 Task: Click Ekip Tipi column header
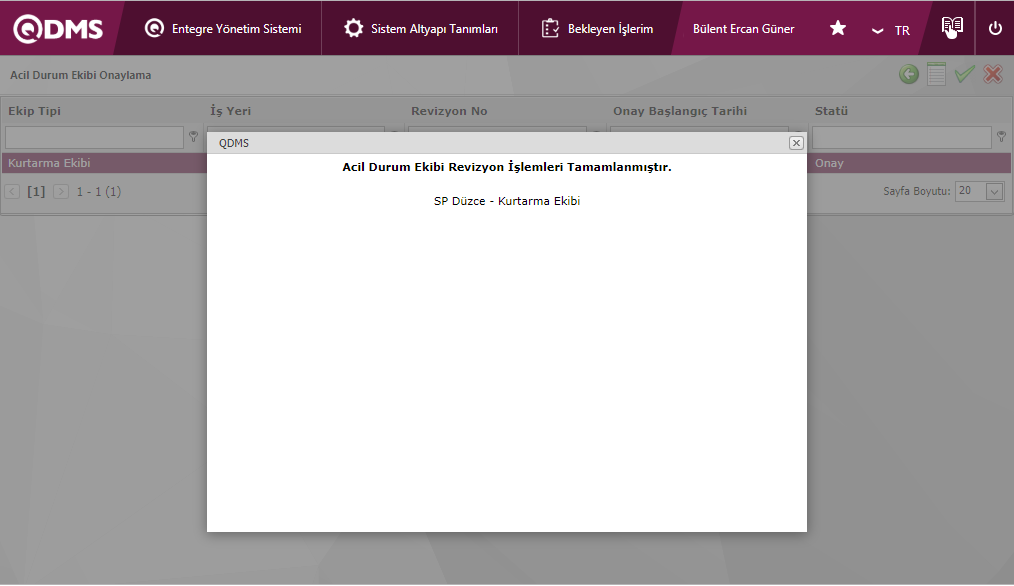34,111
